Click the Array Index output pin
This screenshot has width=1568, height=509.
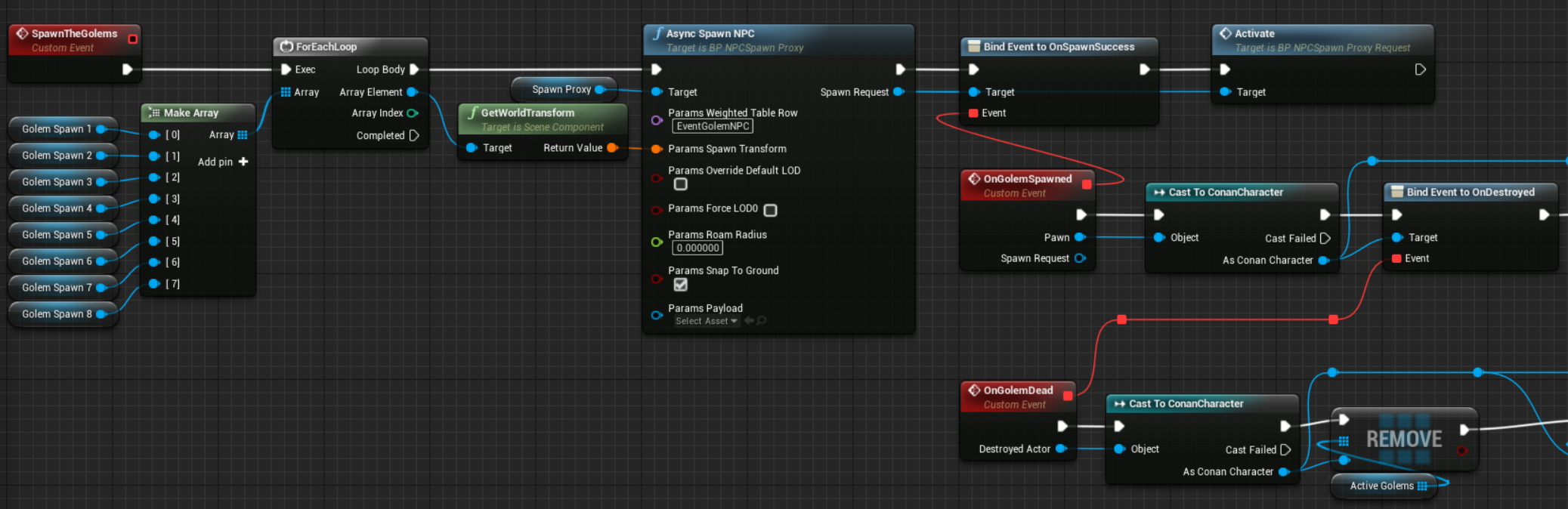(413, 113)
